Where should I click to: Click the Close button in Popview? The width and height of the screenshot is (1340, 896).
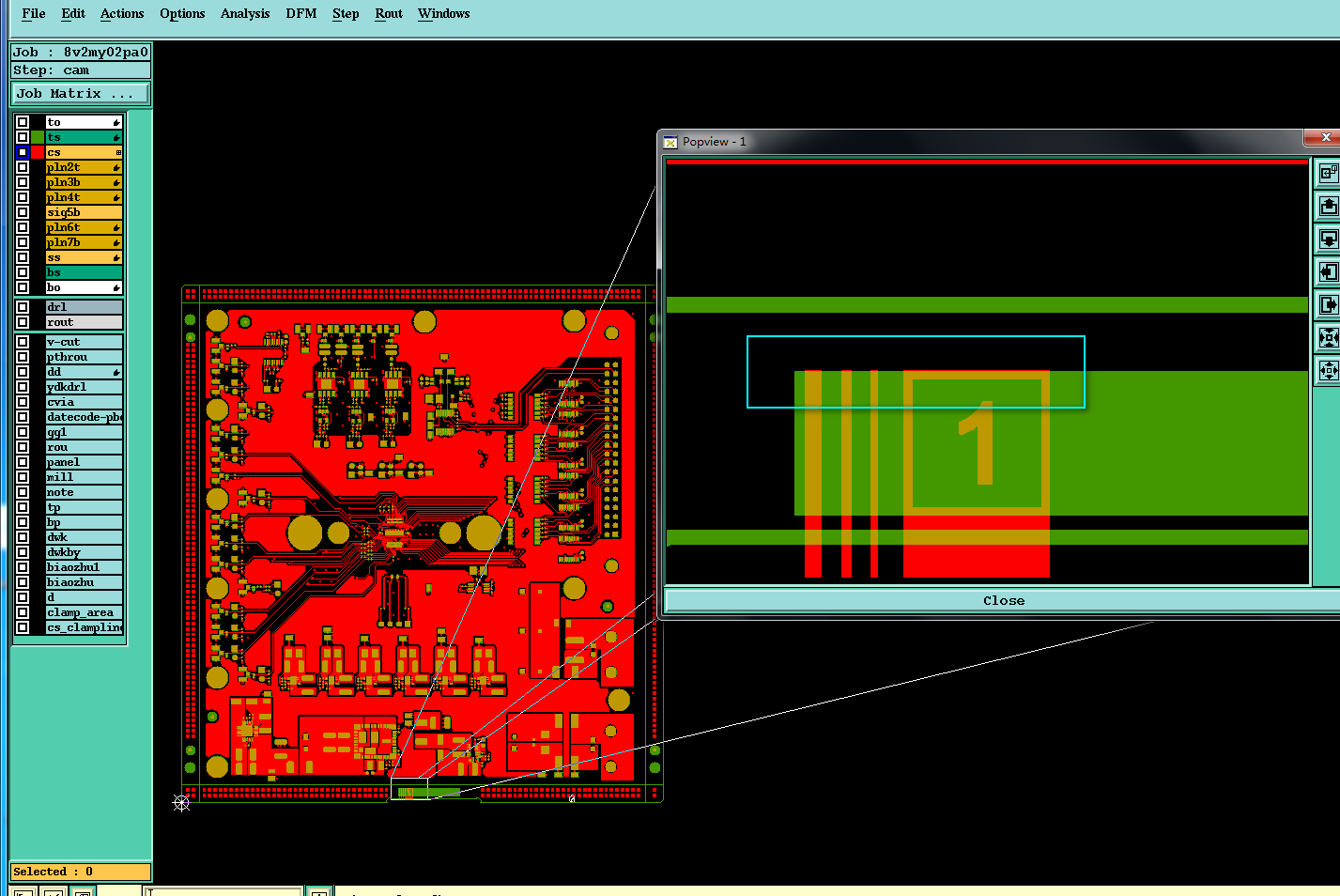pos(1003,601)
